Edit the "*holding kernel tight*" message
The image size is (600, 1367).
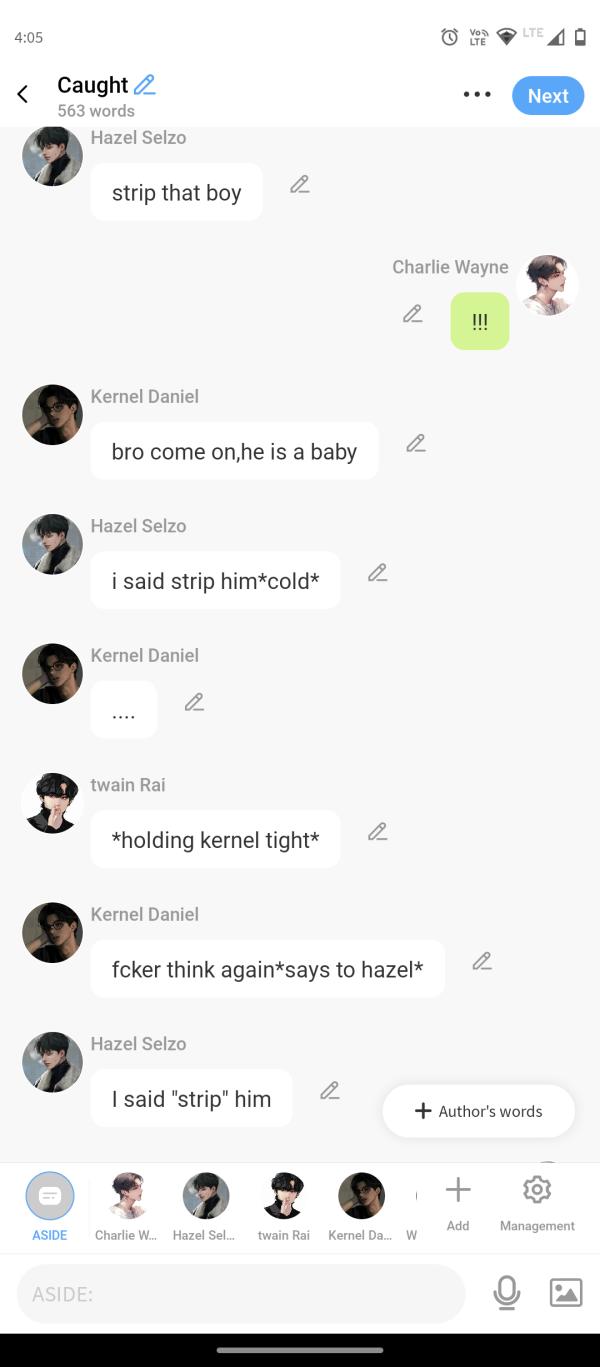coord(377,832)
